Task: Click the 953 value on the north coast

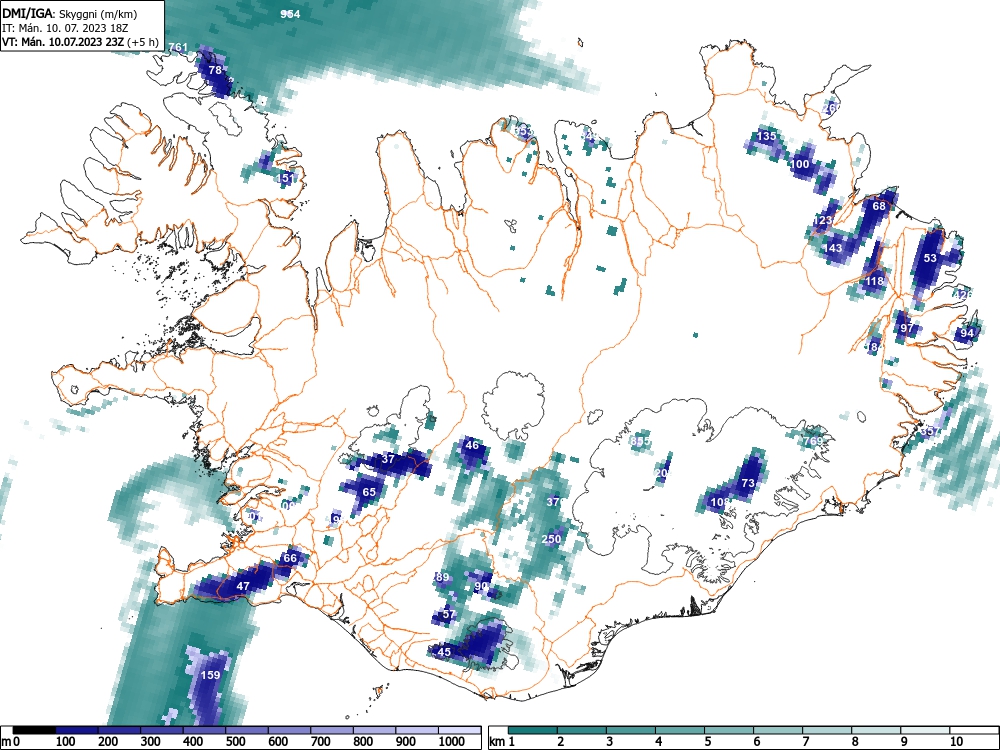Action: click(523, 132)
